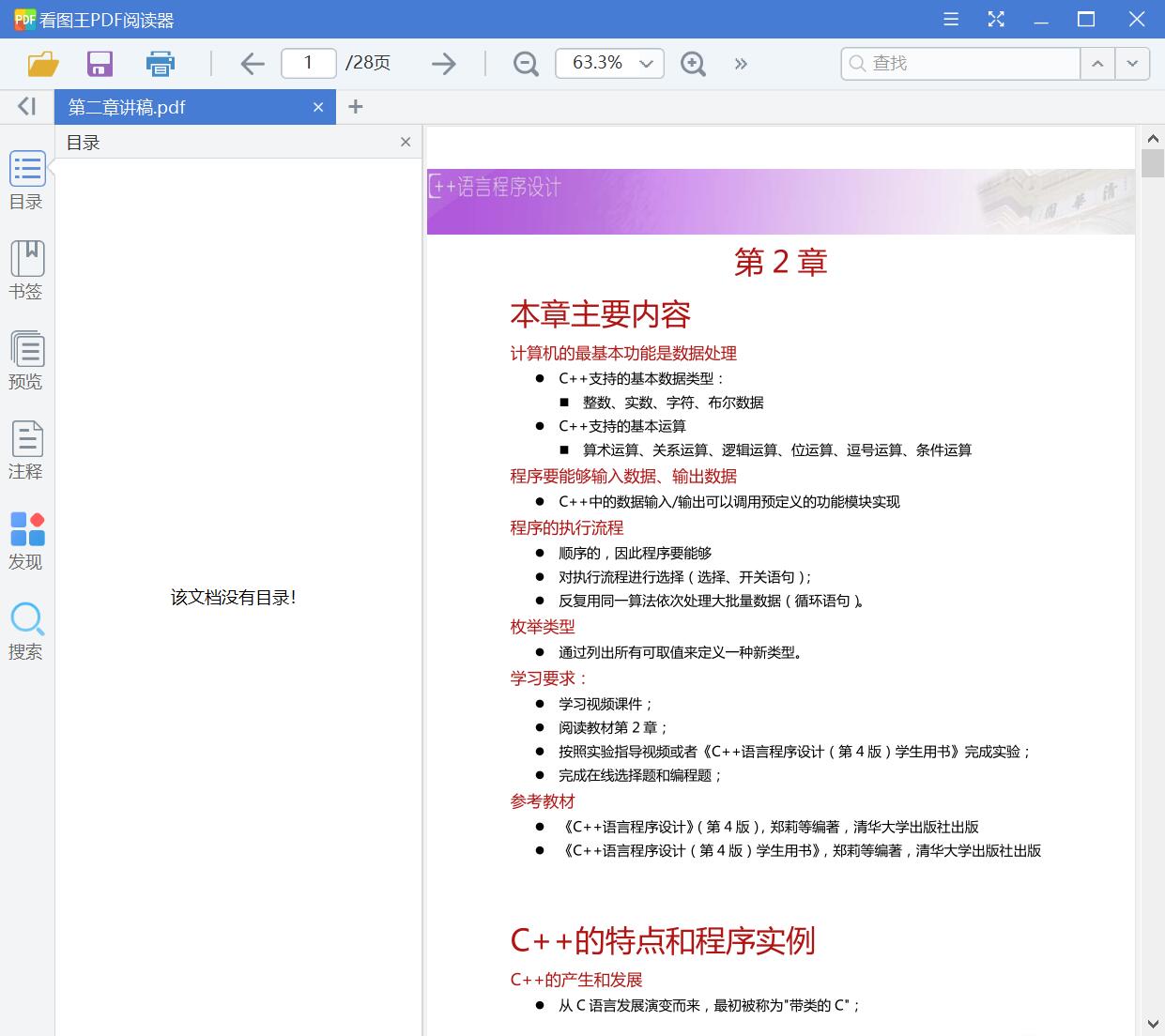The height and width of the screenshot is (1036, 1165).
Task: Go to the next page with the arrow
Action: click(442, 63)
